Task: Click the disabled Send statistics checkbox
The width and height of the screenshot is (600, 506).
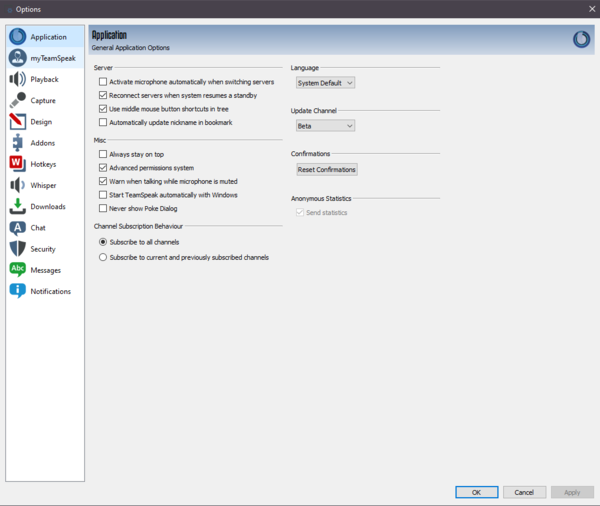Action: [x=300, y=212]
